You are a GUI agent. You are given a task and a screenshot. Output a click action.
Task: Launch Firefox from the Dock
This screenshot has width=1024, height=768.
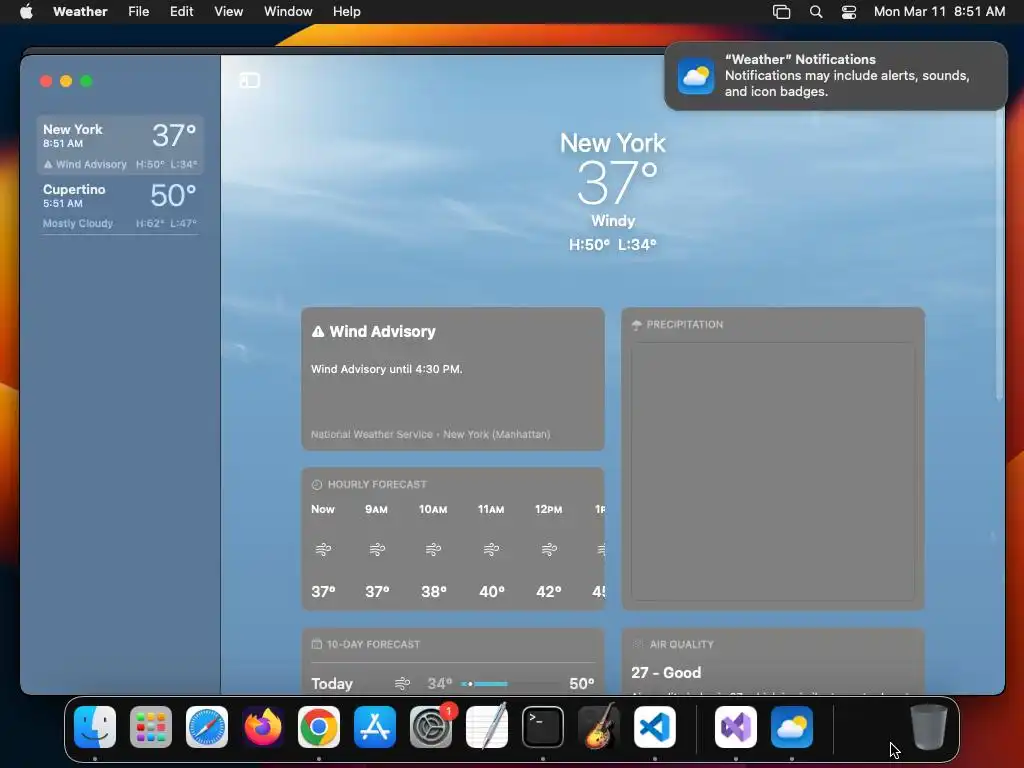[263, 727]
